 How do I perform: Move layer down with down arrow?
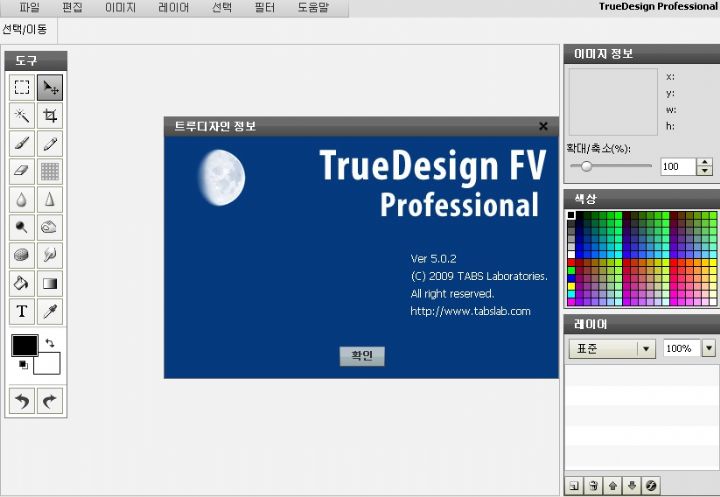(632, 486)
